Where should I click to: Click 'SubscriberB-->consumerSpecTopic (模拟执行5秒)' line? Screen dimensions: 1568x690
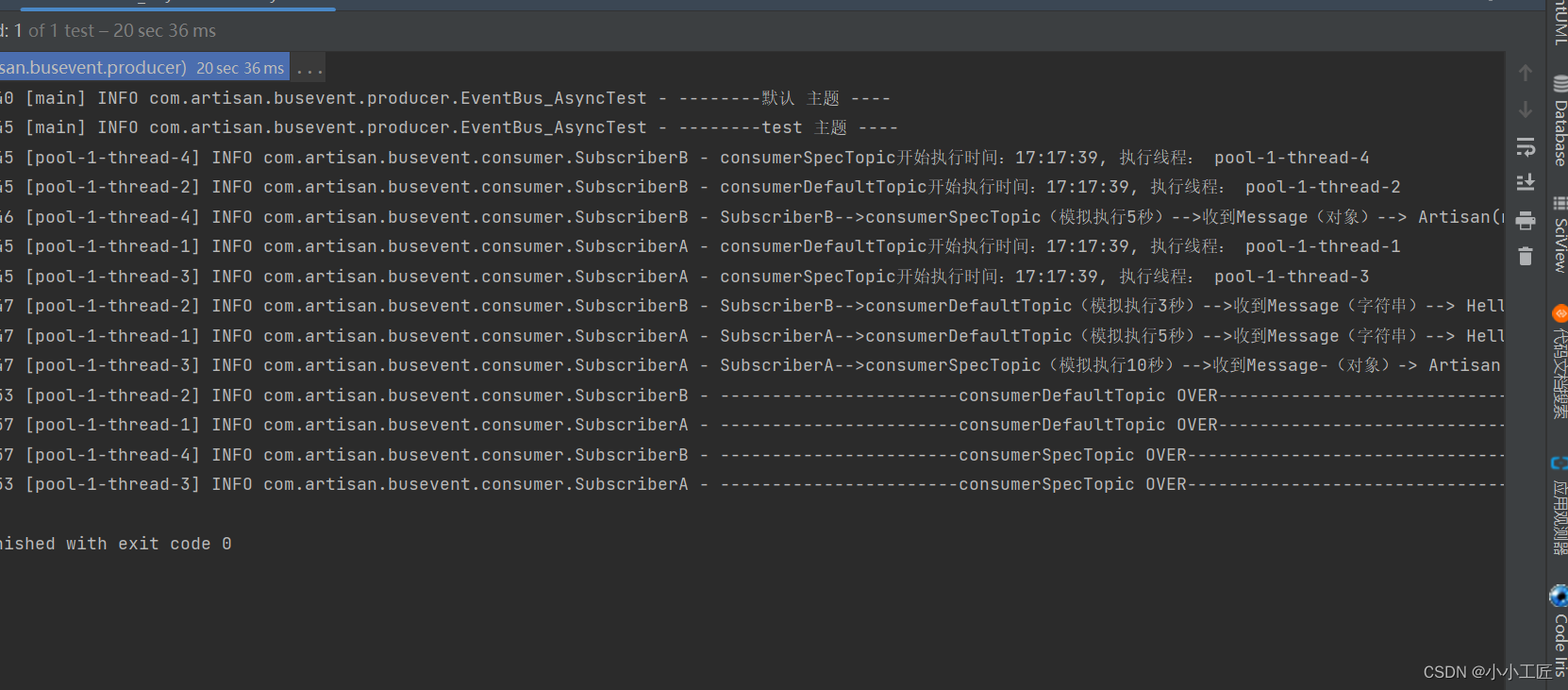point(752,217)
